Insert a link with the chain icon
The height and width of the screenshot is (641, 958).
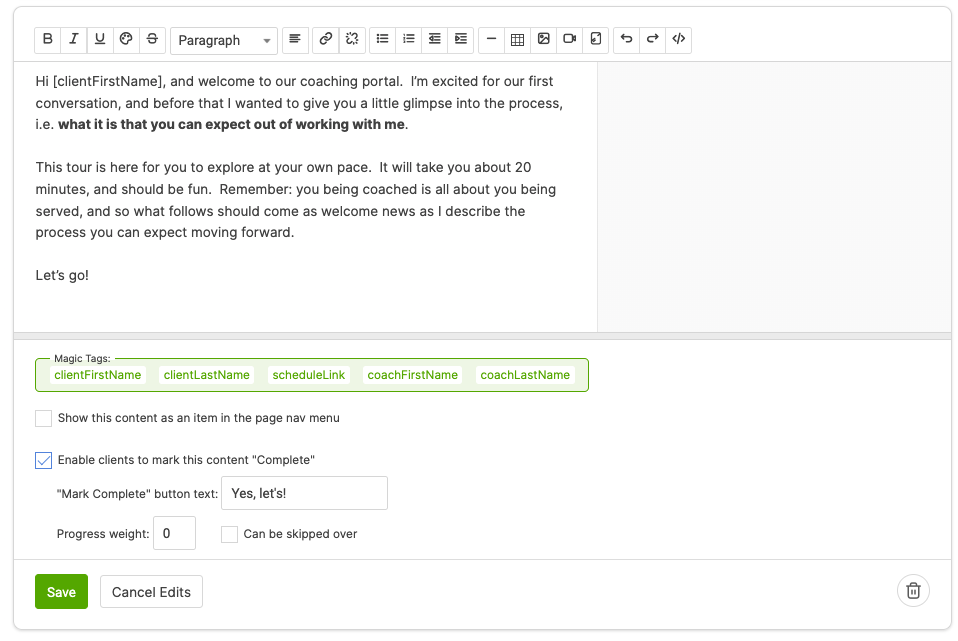(x=325, y=39)
